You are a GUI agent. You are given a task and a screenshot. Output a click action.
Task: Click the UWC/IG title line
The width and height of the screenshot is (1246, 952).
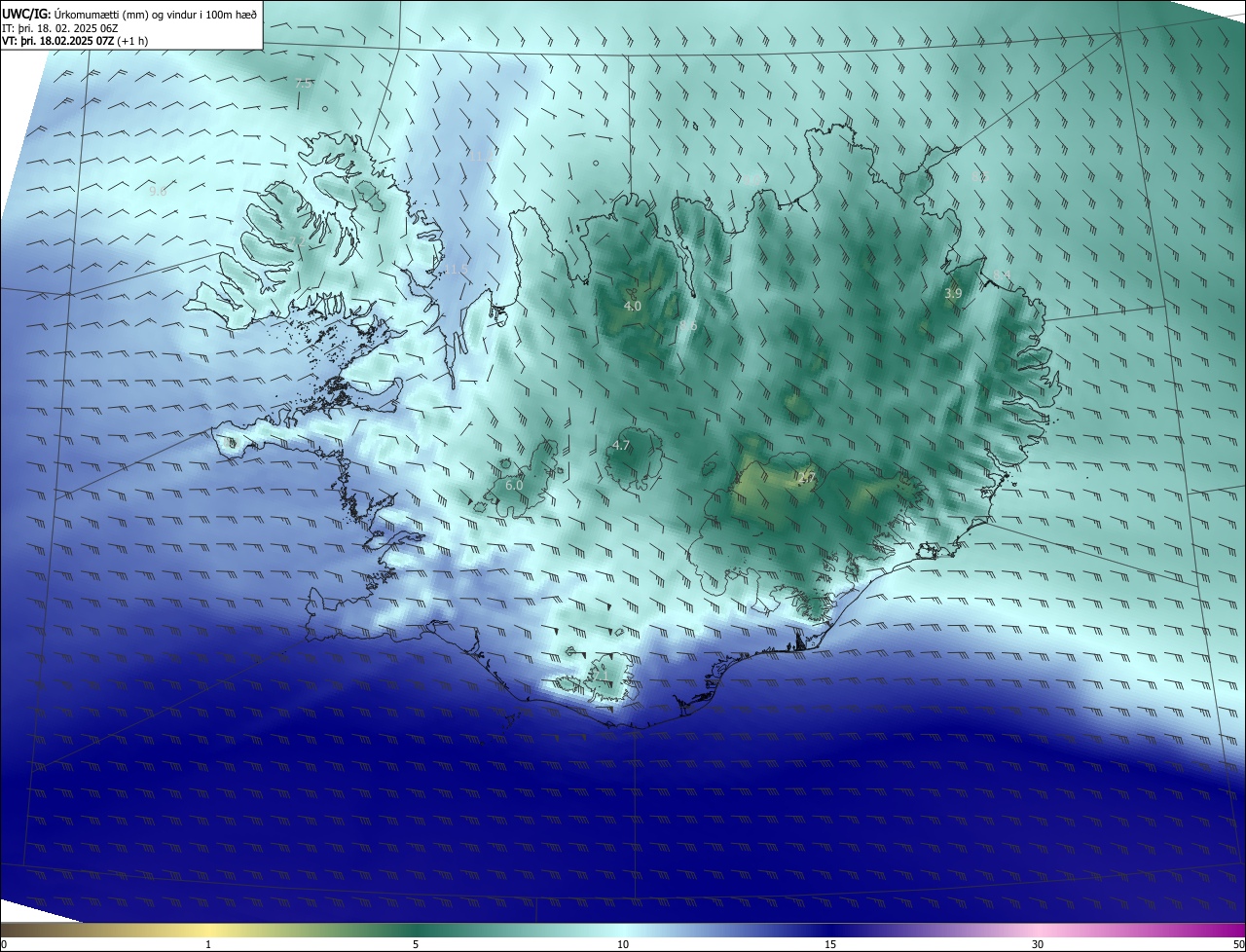pyautogui.click(x=129, y=14)
